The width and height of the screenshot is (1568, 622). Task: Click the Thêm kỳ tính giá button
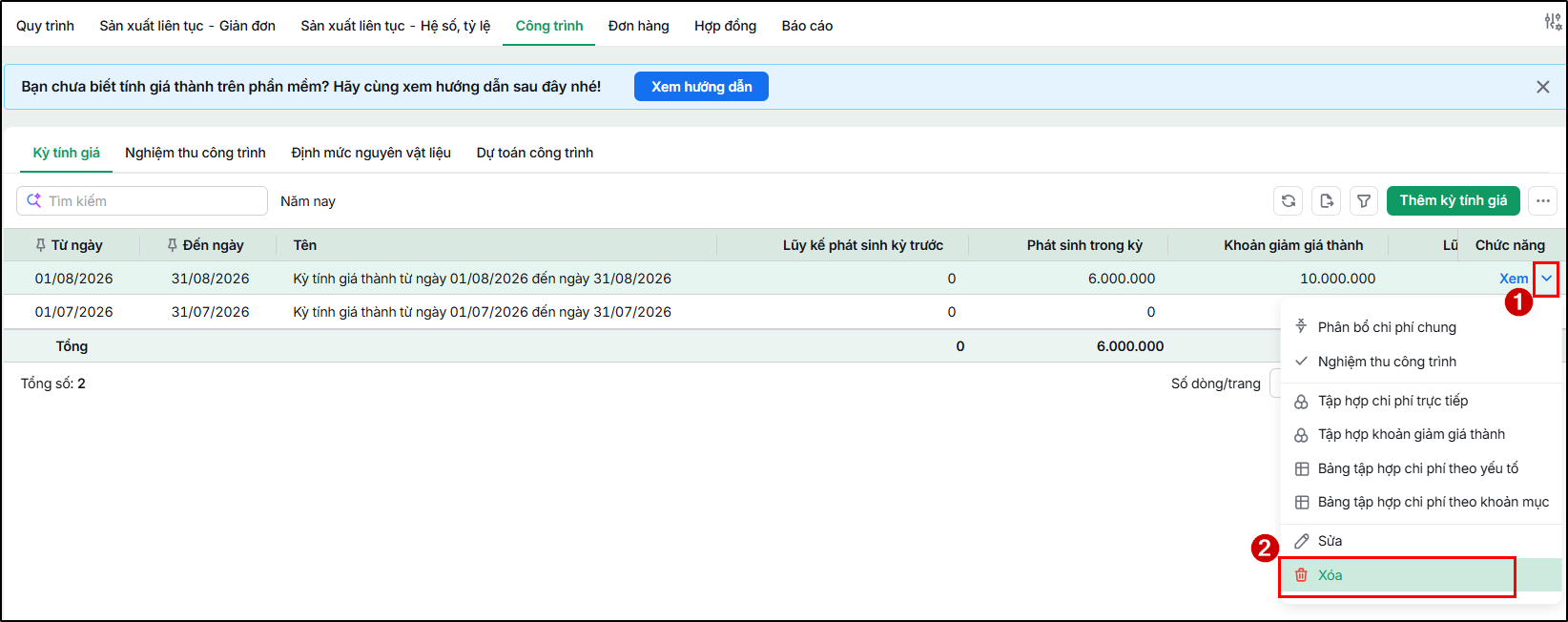[1453, 200]
